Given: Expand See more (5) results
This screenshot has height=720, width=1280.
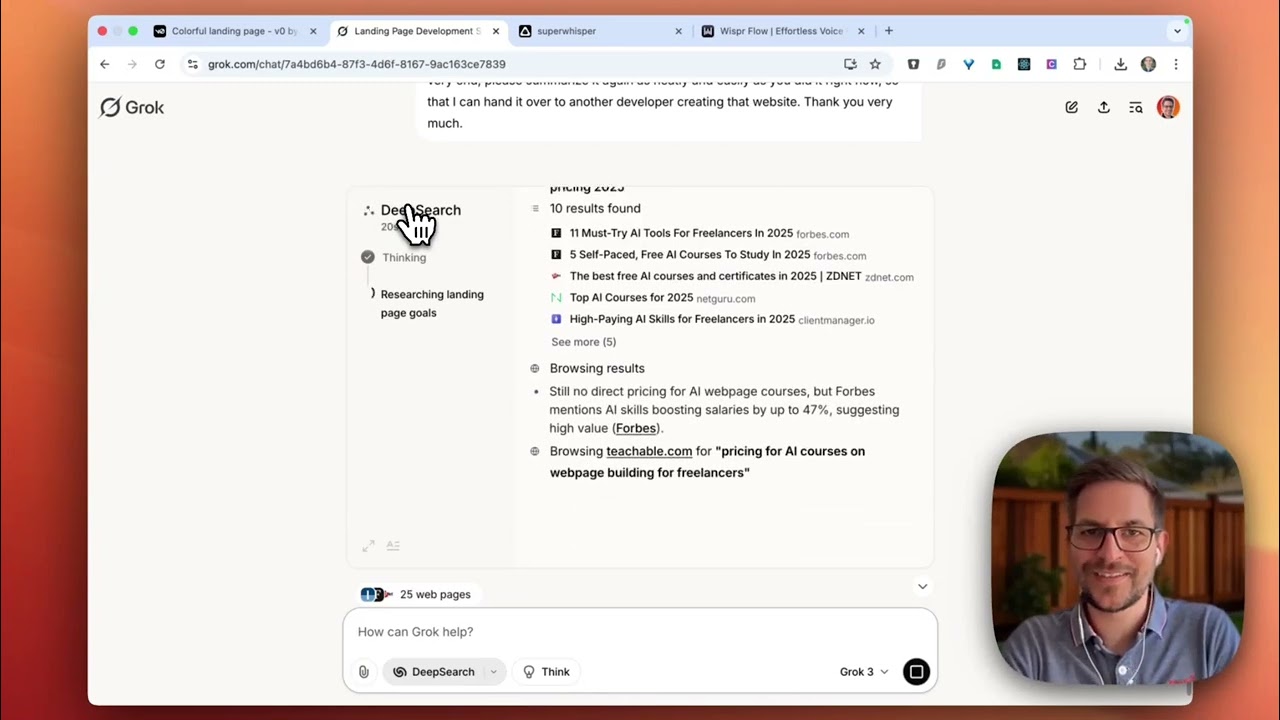Looking at the screenshot, I should [584, 342].
